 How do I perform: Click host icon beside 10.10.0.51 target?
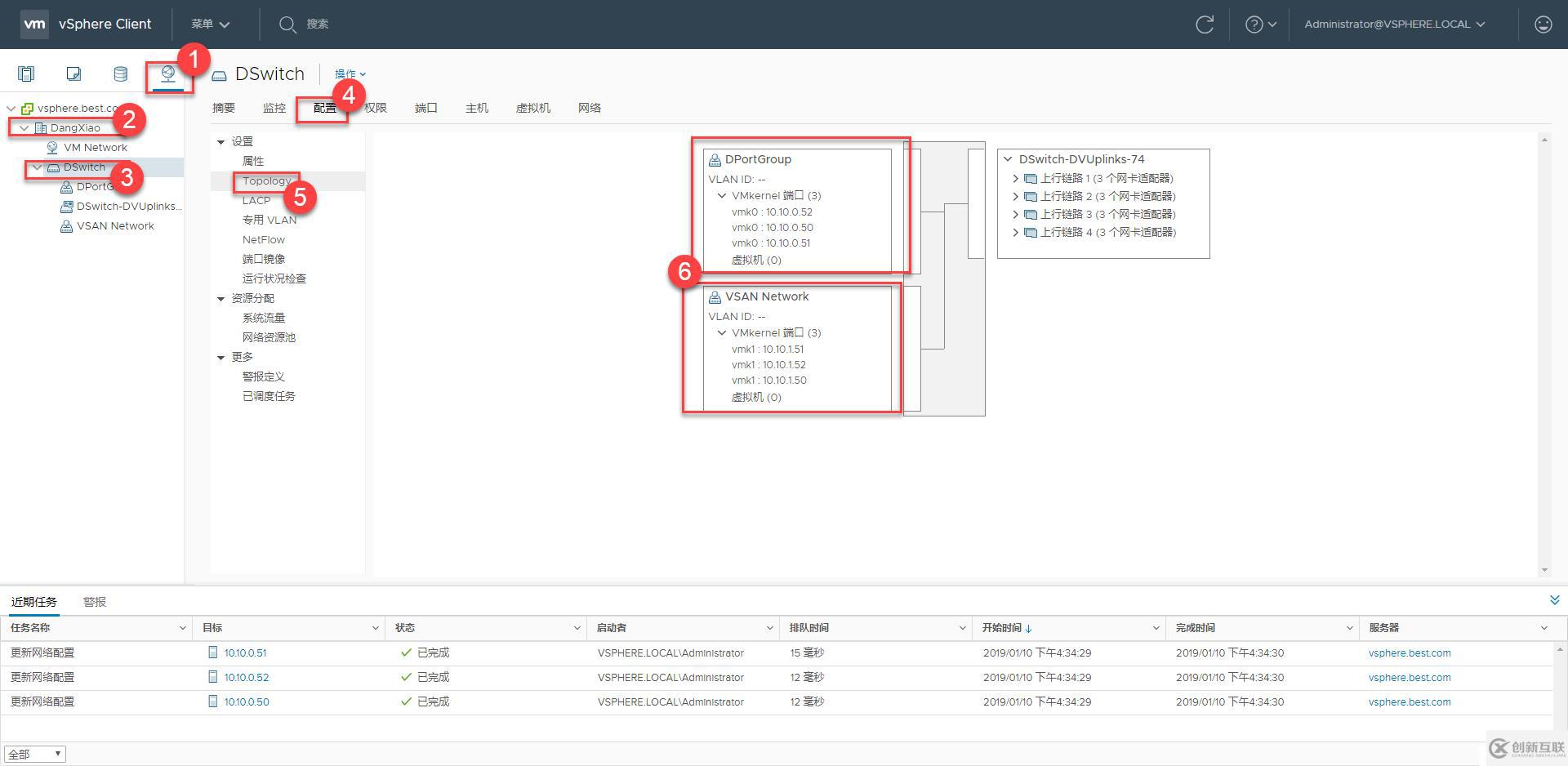click(x=213, y=652)
